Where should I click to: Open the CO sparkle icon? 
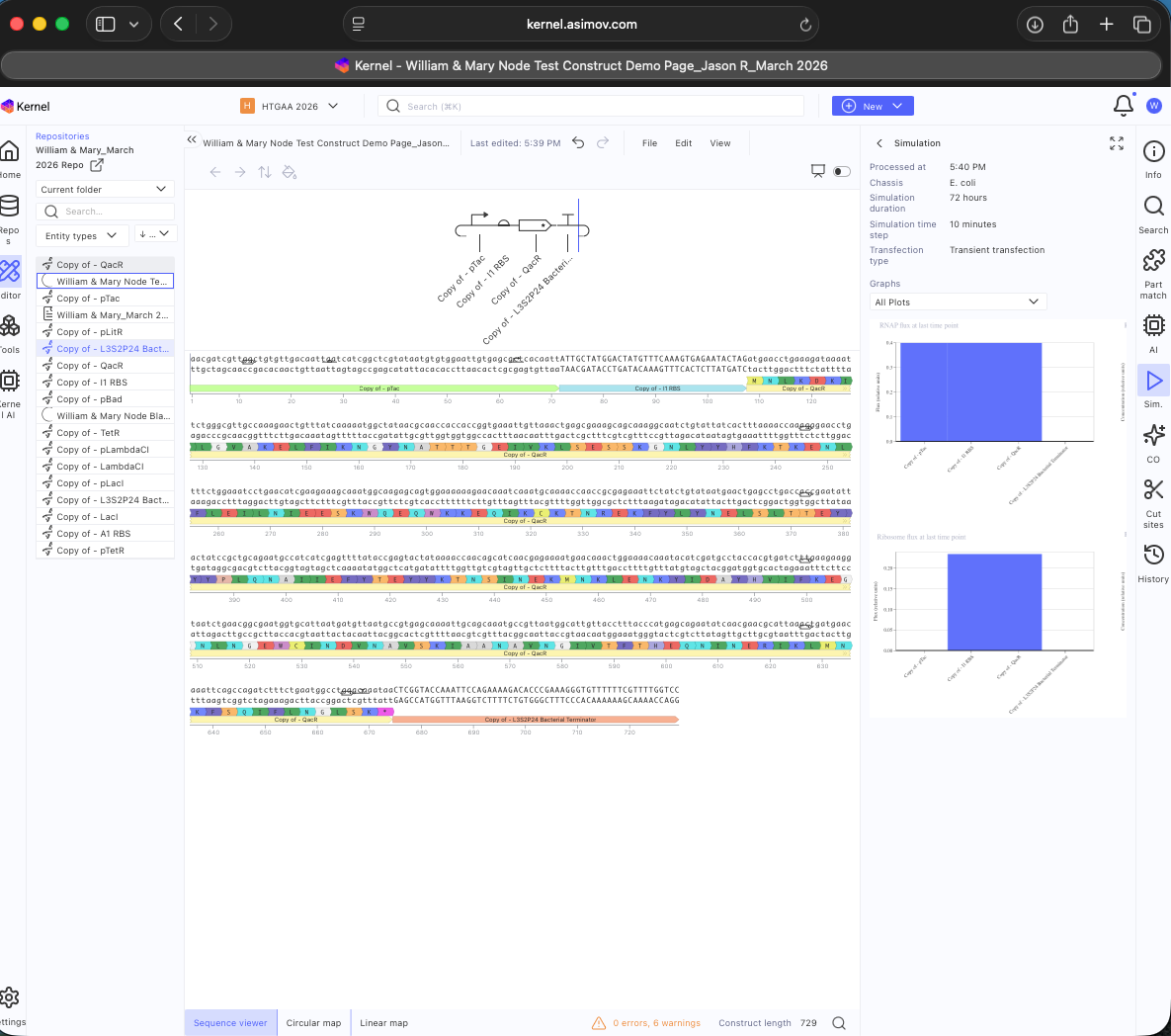click(1153, 435)
